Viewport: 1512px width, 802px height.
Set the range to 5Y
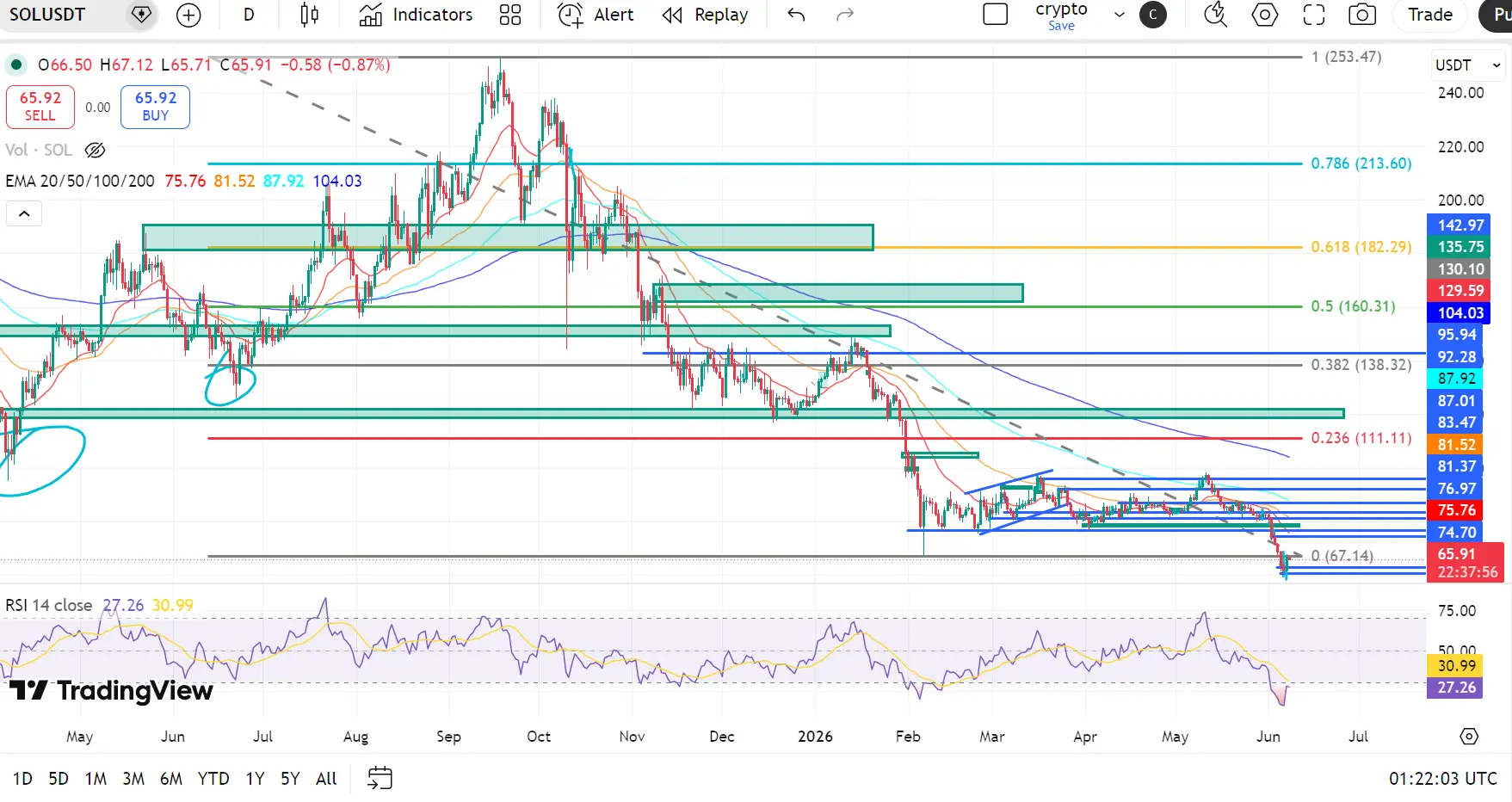(291, 779)
